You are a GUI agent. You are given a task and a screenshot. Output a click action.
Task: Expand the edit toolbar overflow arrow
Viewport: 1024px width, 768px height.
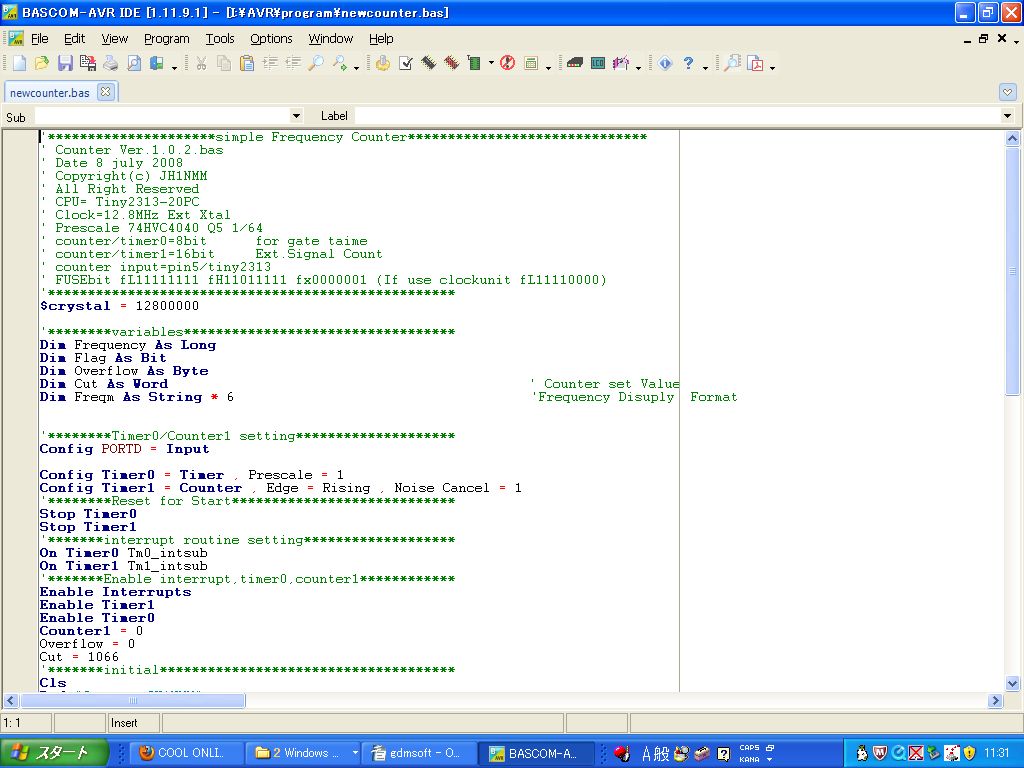pos(356,67)
